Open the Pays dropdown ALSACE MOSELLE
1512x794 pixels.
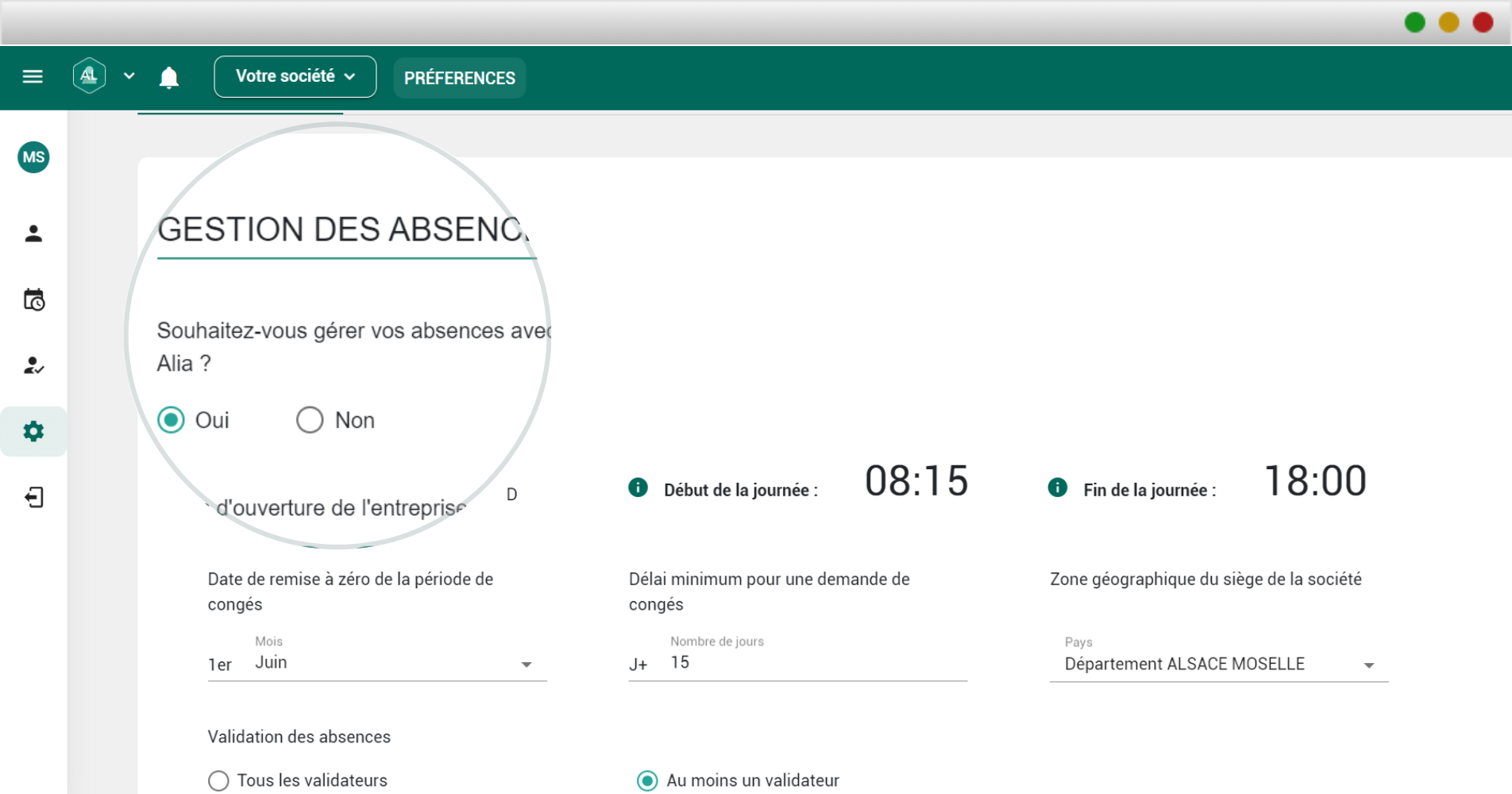pos(1219,664)
